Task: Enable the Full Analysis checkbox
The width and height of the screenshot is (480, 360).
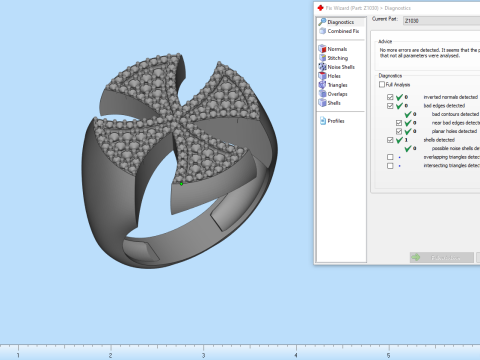Action: [x=382, y=85]
